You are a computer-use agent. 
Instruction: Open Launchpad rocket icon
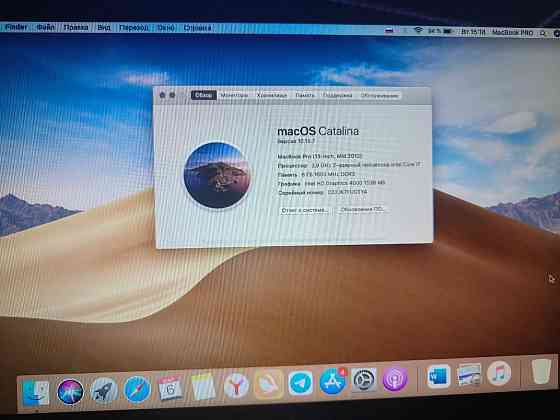[104, 391]
